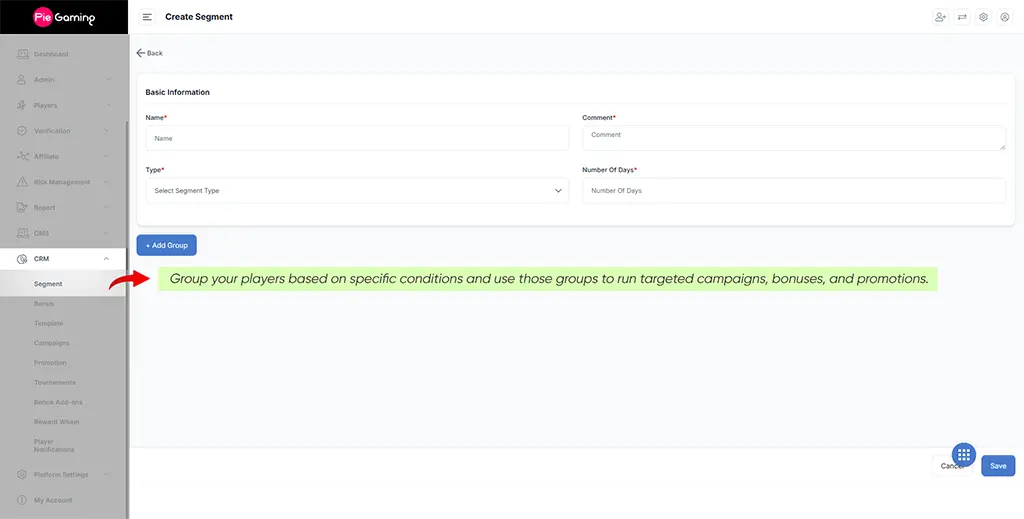The width and height of the screenshot is (1024, 519).
Task: Click the Risk Management warning icon
Action: point(22,182)
